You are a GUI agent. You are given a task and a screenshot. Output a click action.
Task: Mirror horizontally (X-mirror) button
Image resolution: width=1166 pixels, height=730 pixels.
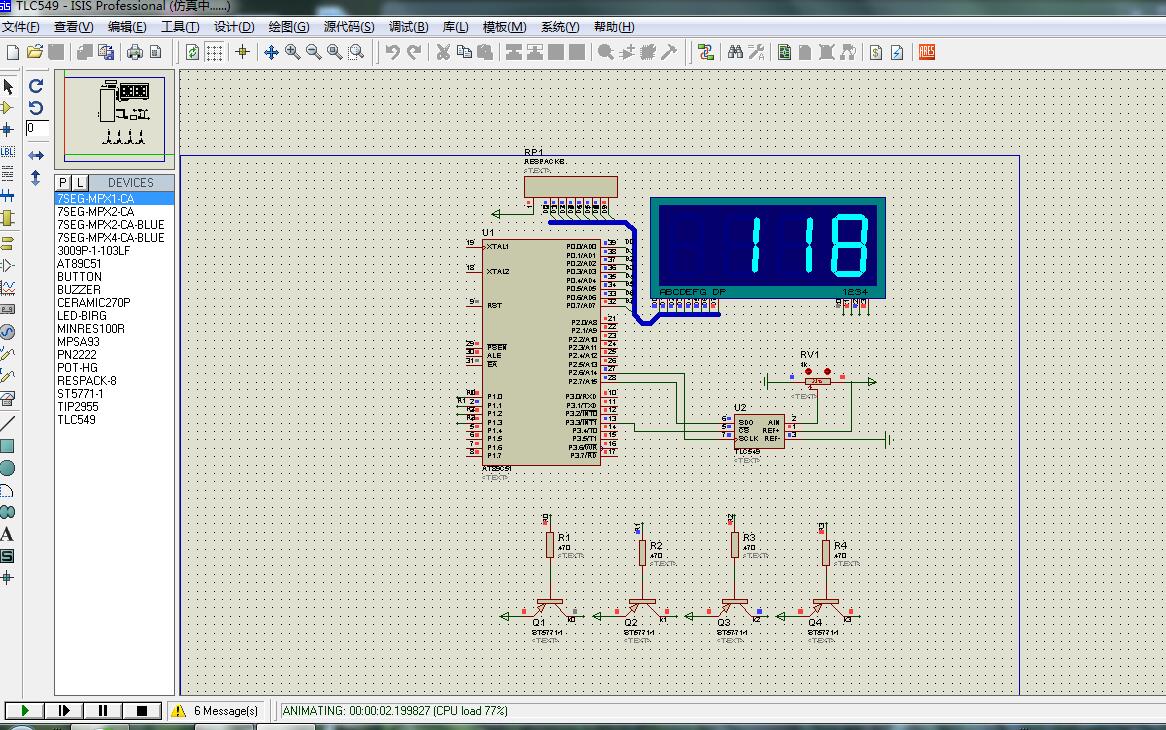pos(36,155)
